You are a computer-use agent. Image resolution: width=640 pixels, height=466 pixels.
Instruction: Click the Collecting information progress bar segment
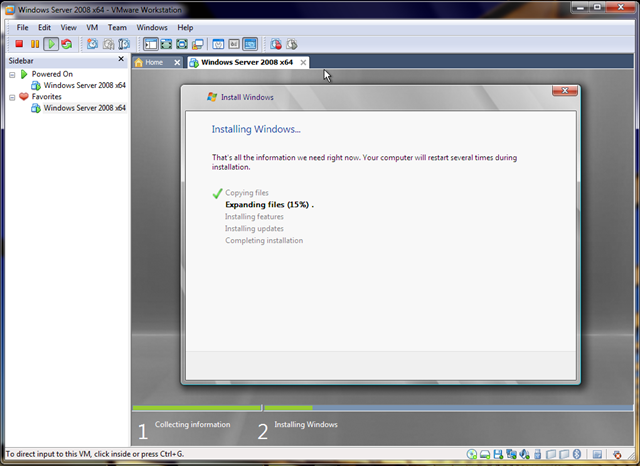197,408
